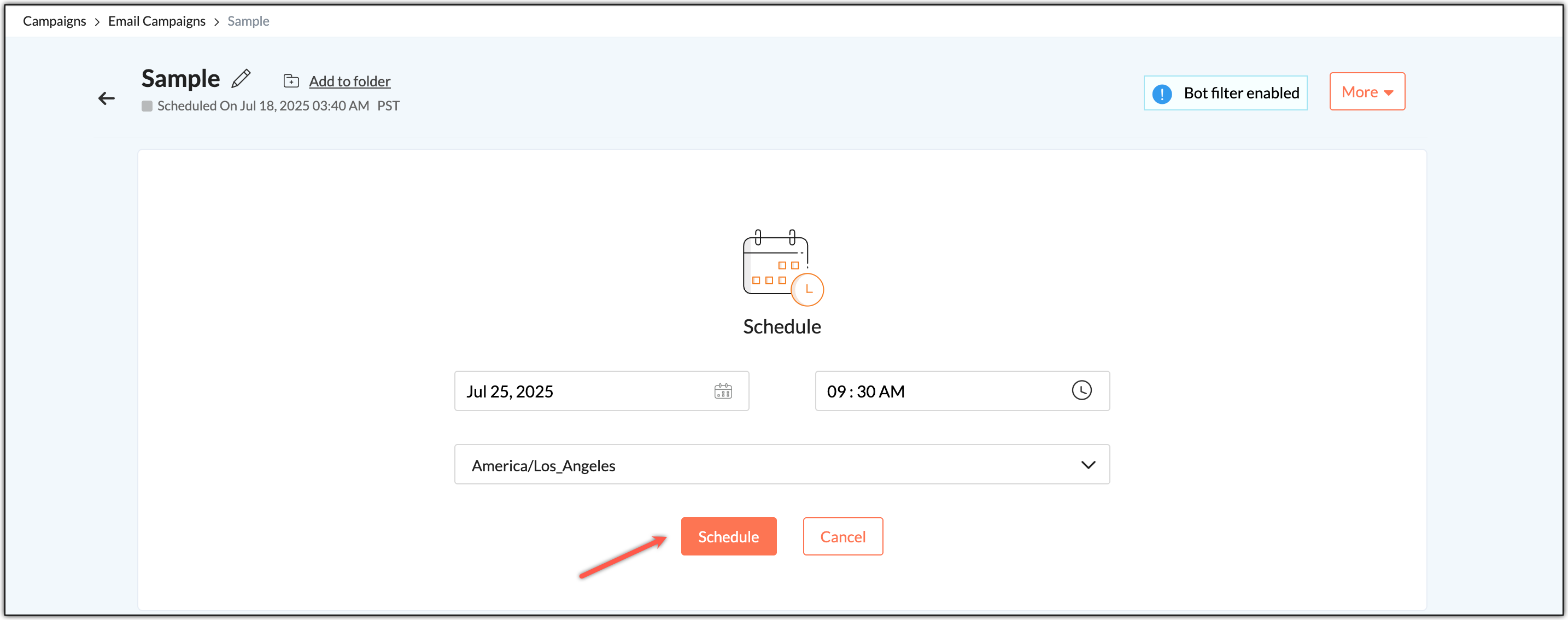This screenshot has height=620, width=1568.
Task: Click the timezone dropdown chevron arrow
Action: [x=1088, y=465]
